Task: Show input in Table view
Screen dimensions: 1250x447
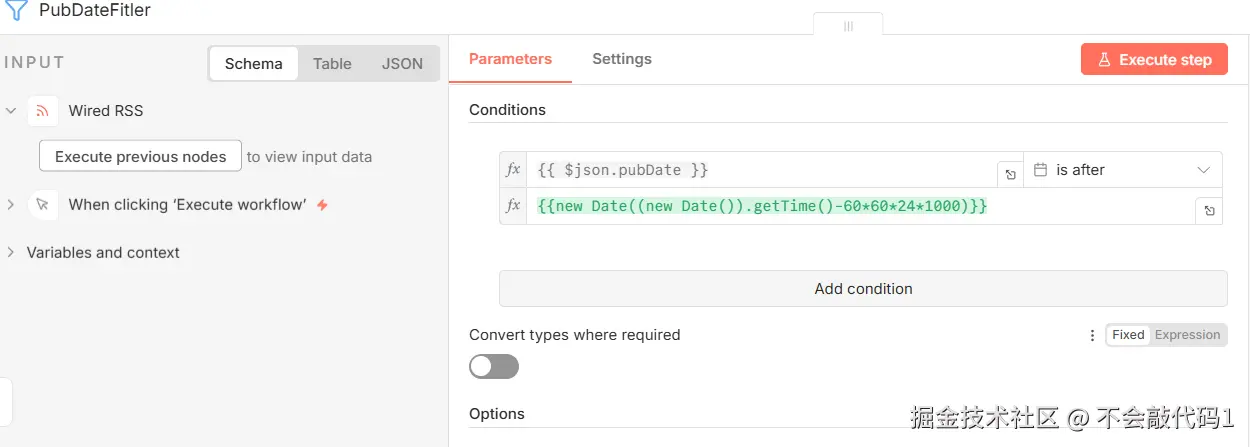Action: [x=332, y=64]
